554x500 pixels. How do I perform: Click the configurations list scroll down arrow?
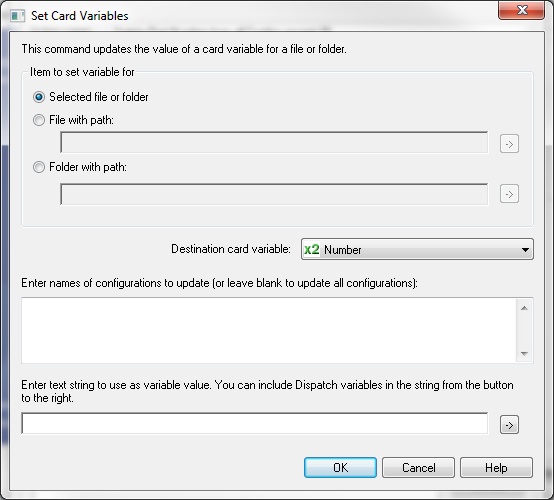(524, 353)
